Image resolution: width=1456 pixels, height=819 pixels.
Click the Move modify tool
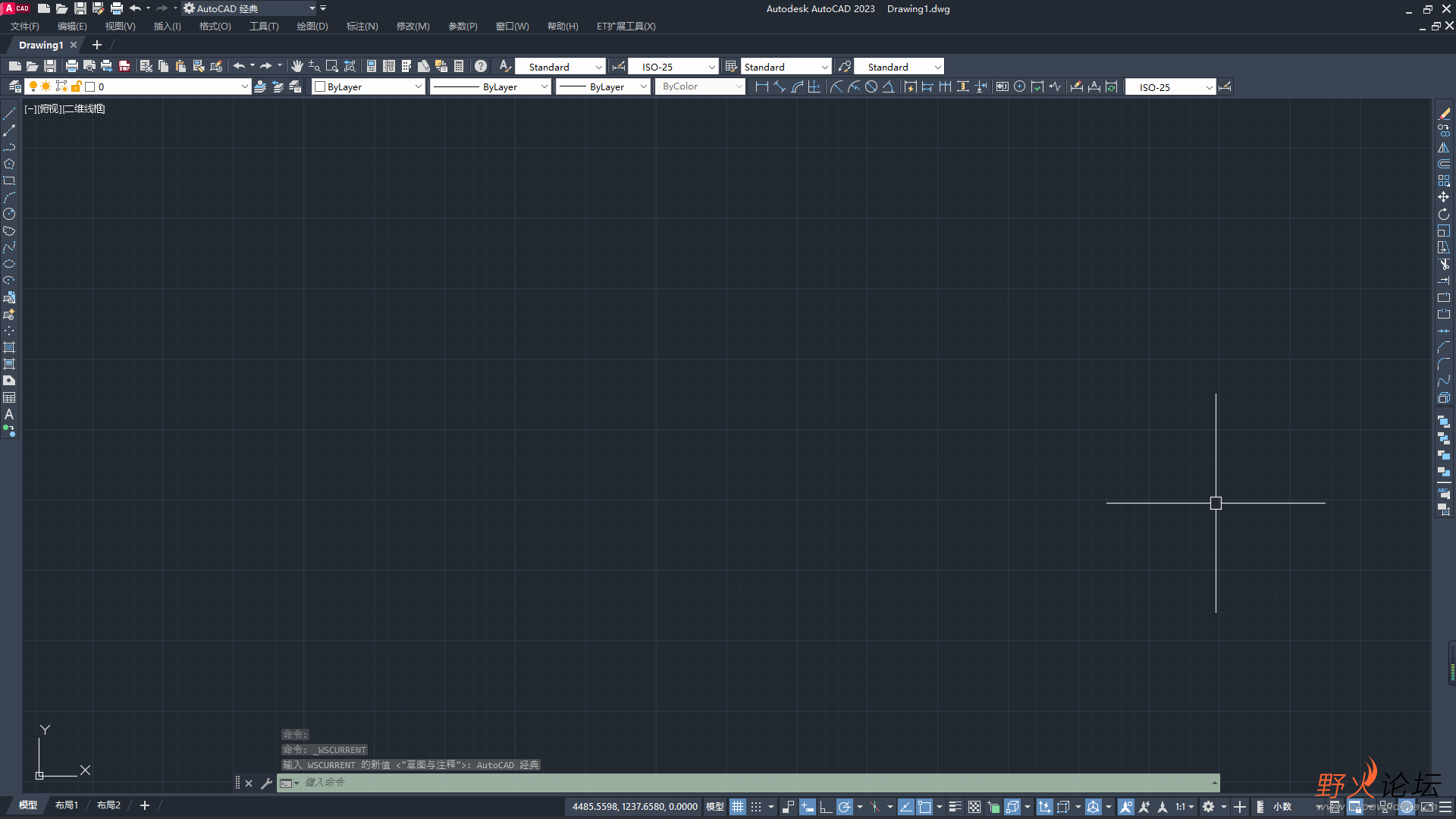tap(1443, 197)
